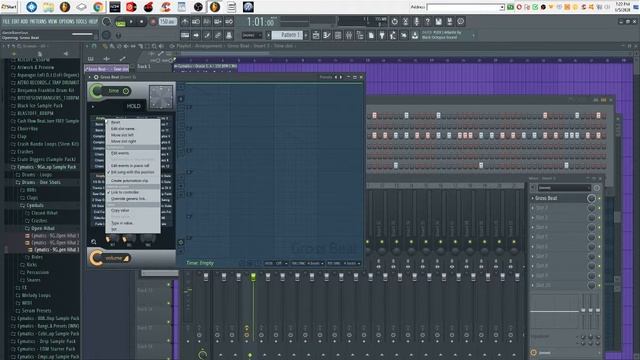This screenshot has width=640, height=360.
Task: Open the FILE menu
Action: 6,22
